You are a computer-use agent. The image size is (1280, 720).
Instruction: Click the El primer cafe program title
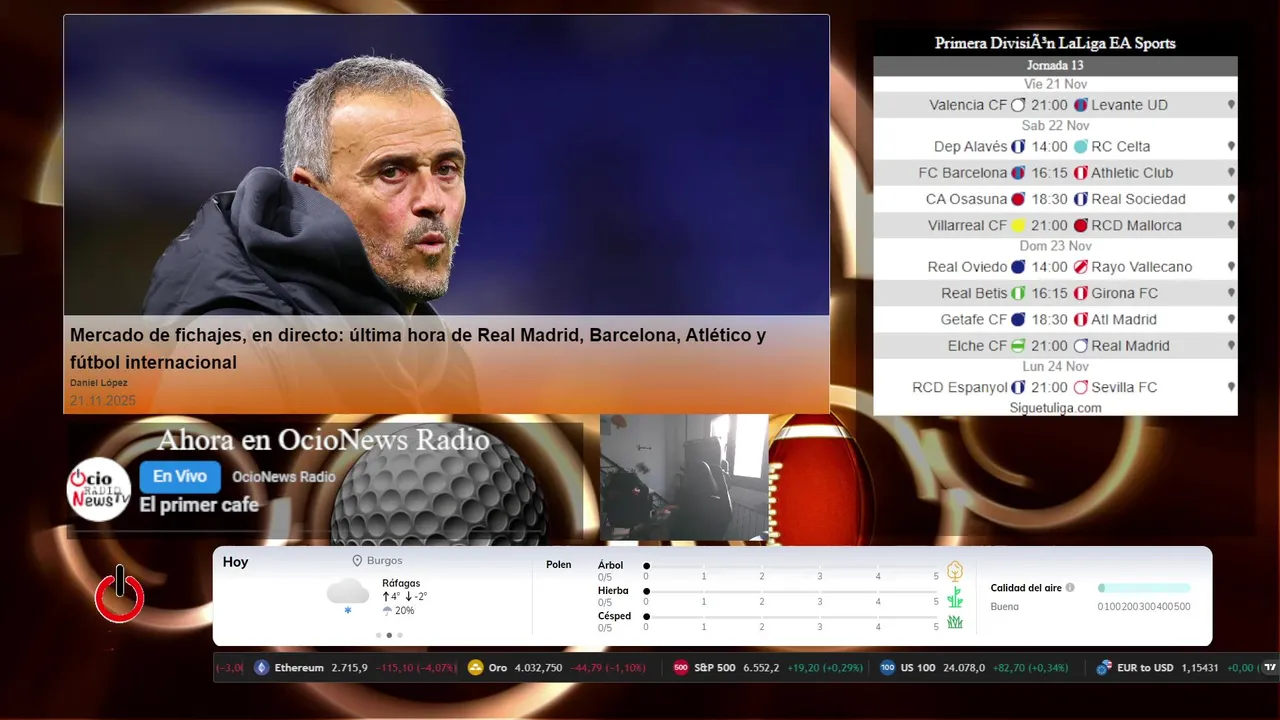[199, 505]
